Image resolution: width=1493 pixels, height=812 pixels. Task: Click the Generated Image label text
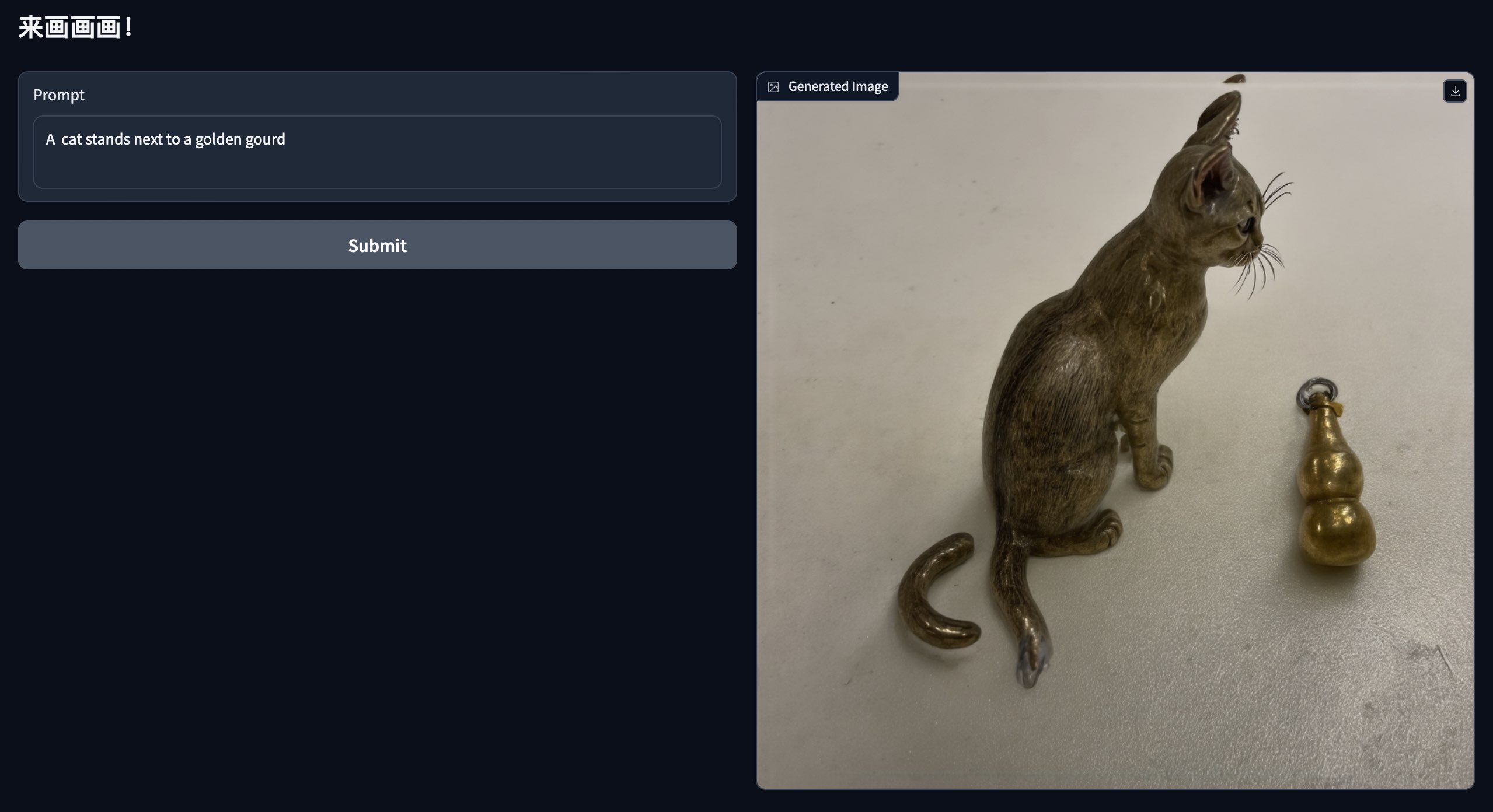pos(838,87)
